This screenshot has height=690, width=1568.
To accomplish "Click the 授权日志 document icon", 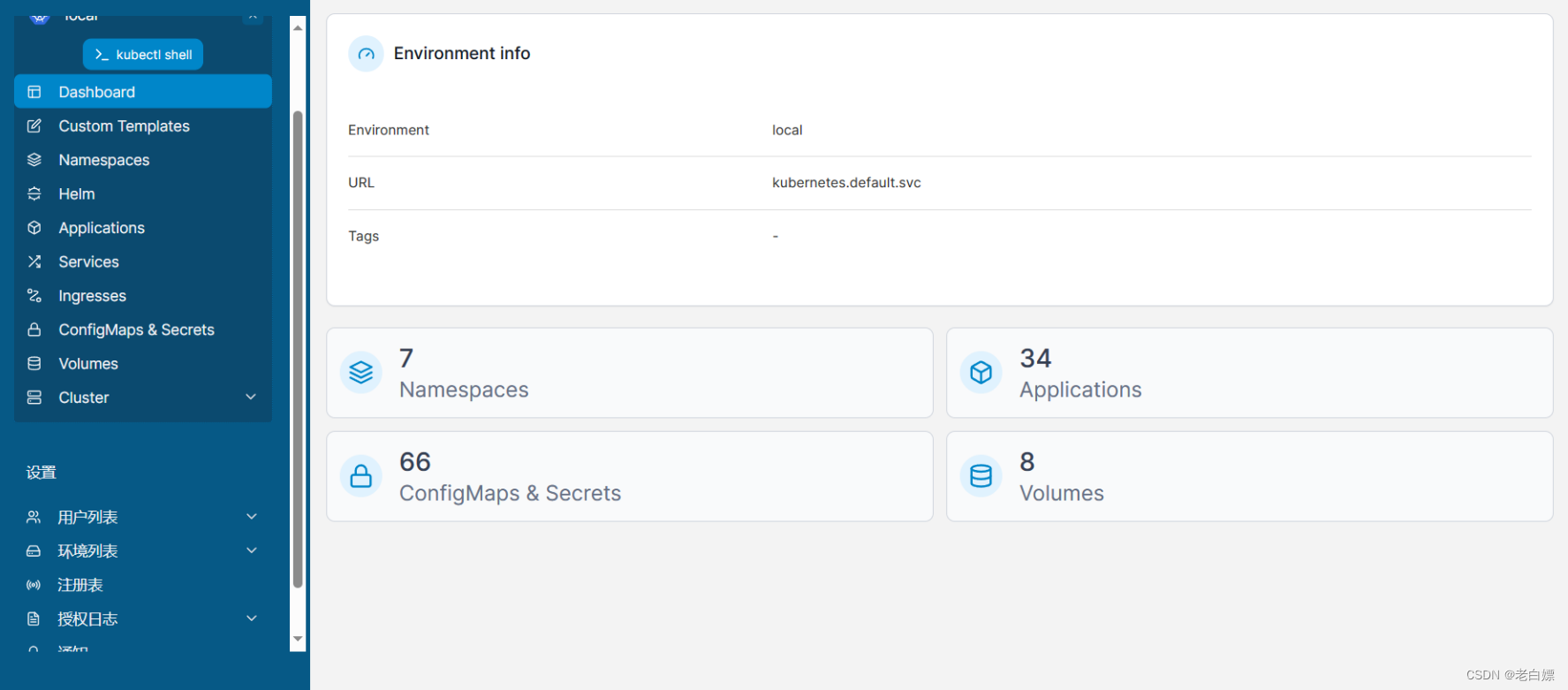I will [x=34, y=618].
